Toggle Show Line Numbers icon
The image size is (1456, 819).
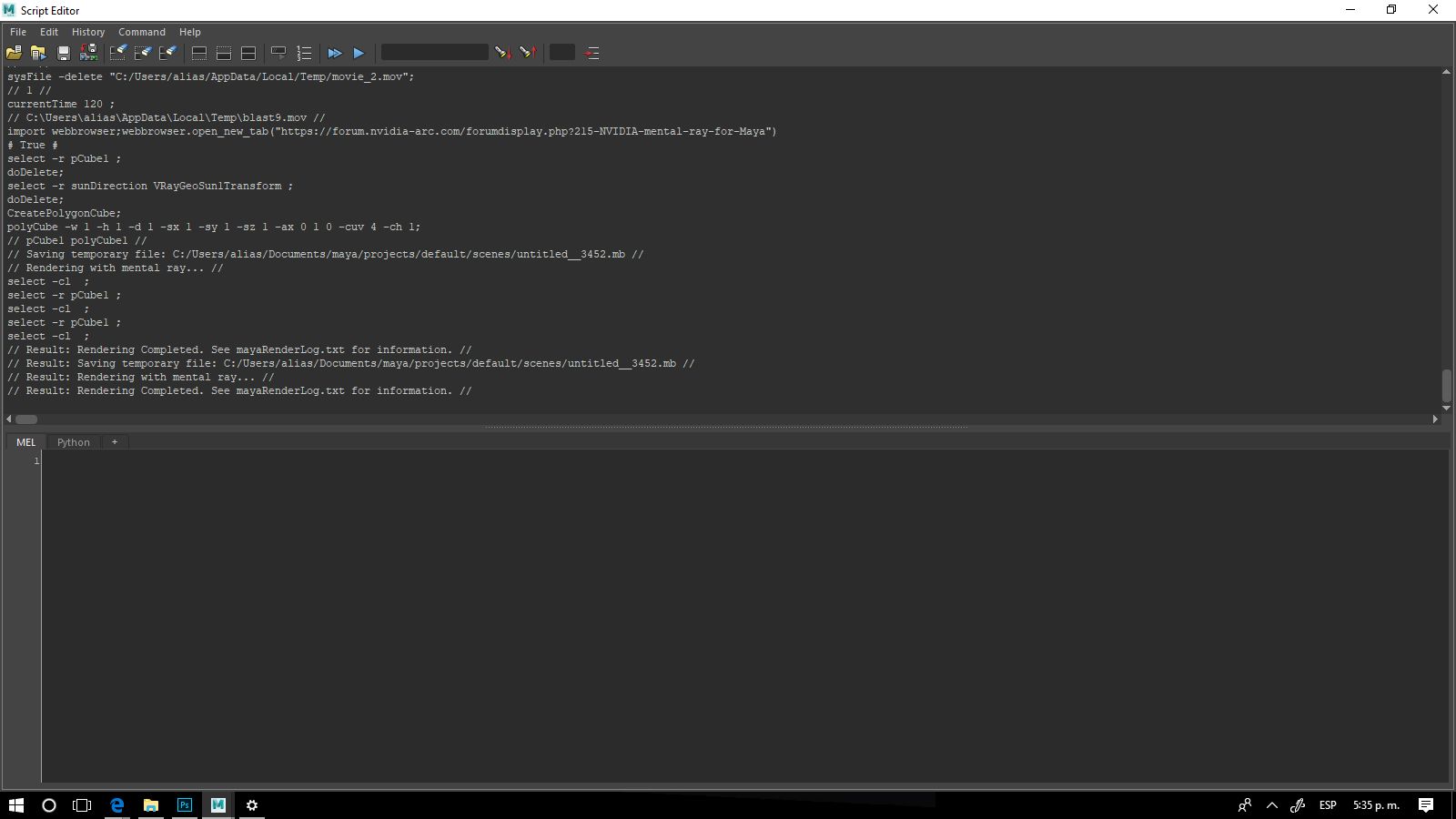(304, 53)
